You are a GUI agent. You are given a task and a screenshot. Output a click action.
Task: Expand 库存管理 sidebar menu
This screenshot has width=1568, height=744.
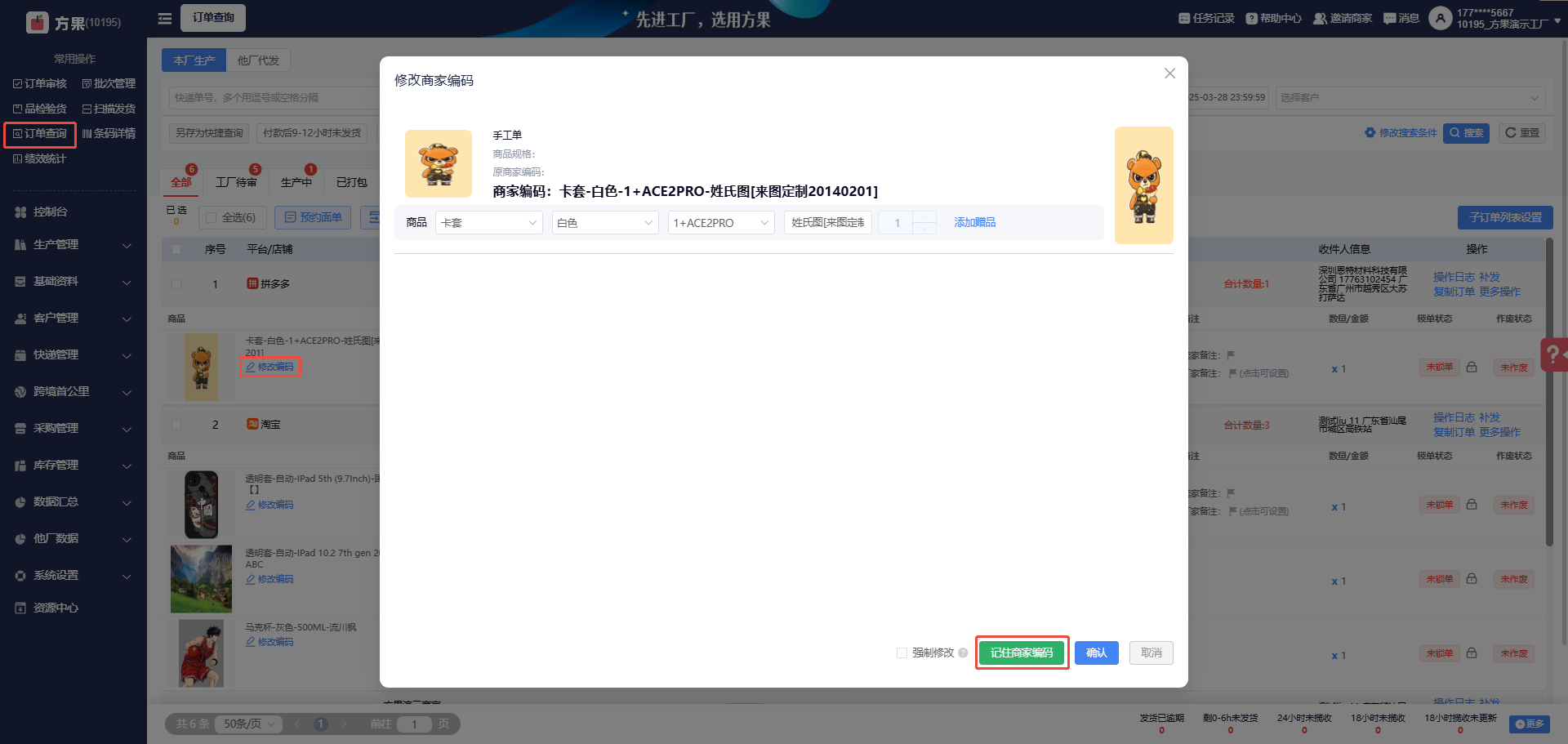coord(73,466)
